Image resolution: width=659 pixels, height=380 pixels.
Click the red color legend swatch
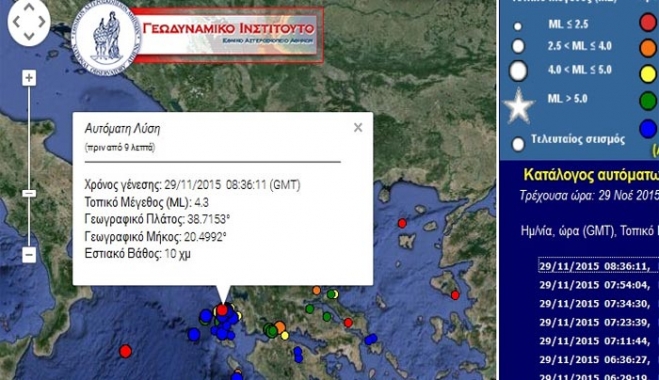coord(648,22)
